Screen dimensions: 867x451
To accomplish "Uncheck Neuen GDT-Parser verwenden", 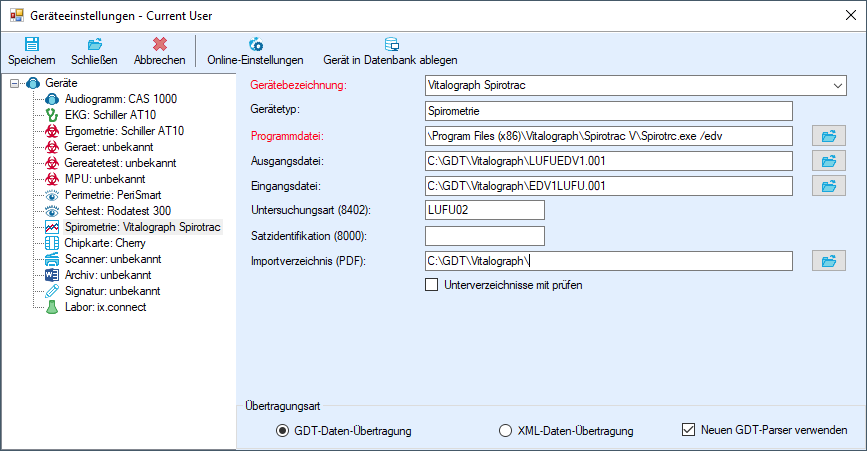I will click(x=688, y=429).
